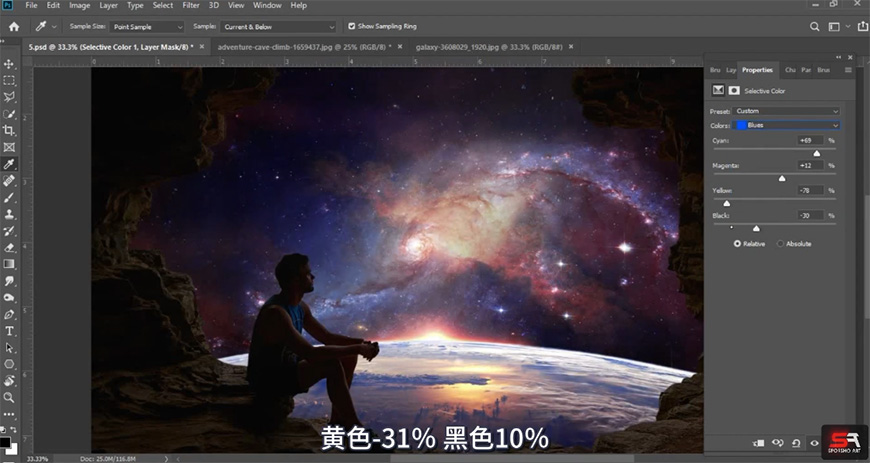Select the Polygon shape tool

click(9, 364)
